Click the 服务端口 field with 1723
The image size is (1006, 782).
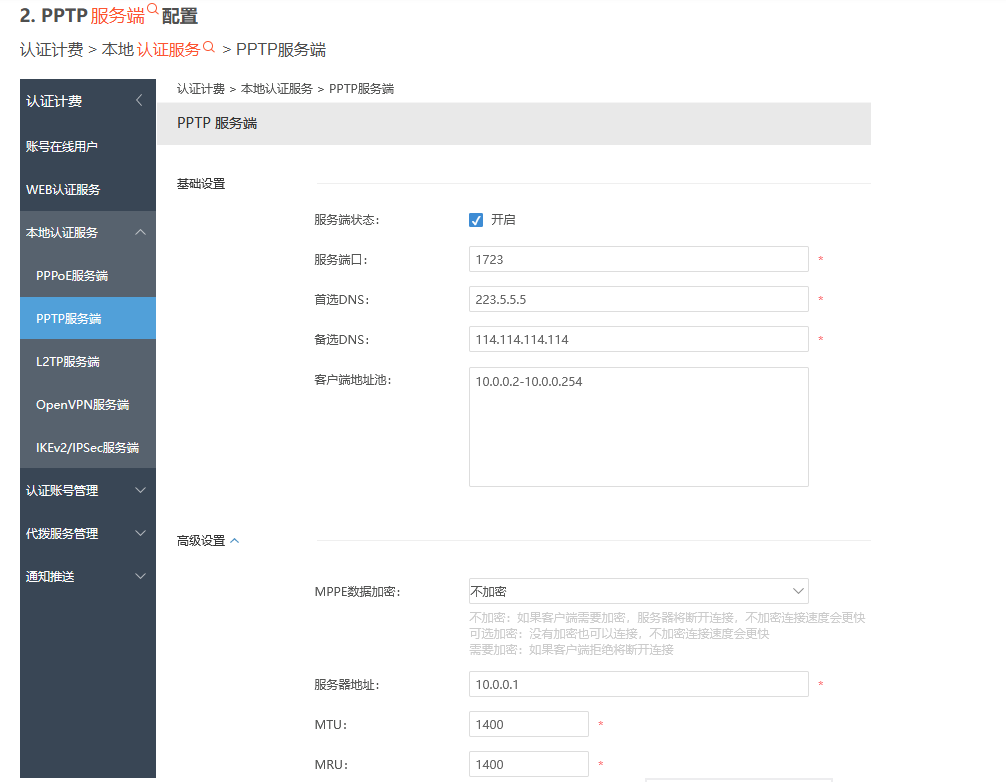tap(638, 259)
